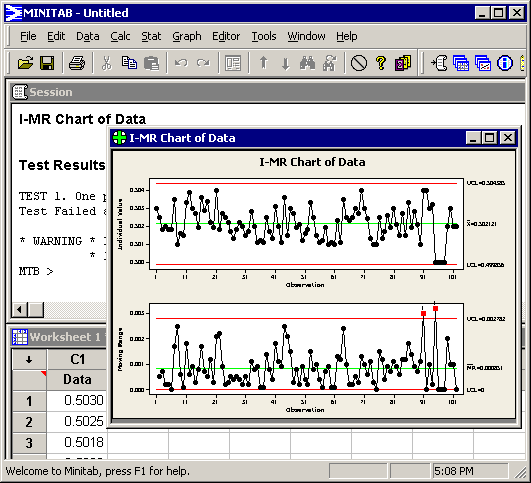531x483 pixels.
Task: Show worksheets folder toolbar icon
Action: pos(461,63)
